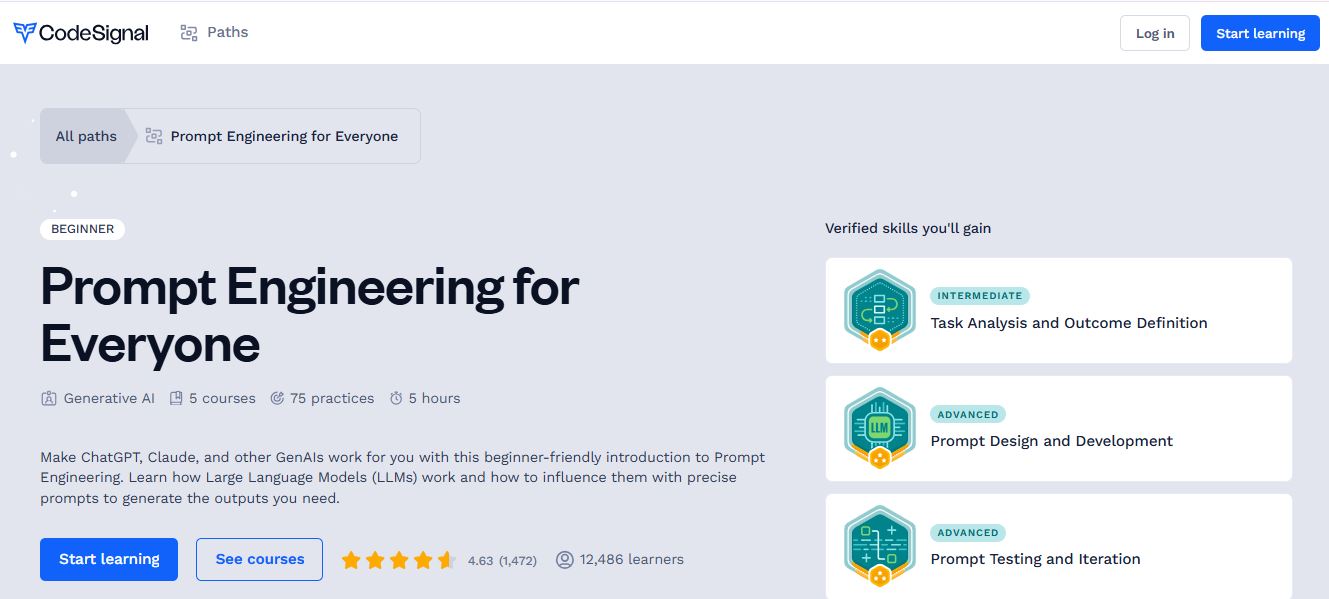Go back to All paths breadcrumb
This screenshot has width=1329, height=599.
coord(86,136)
